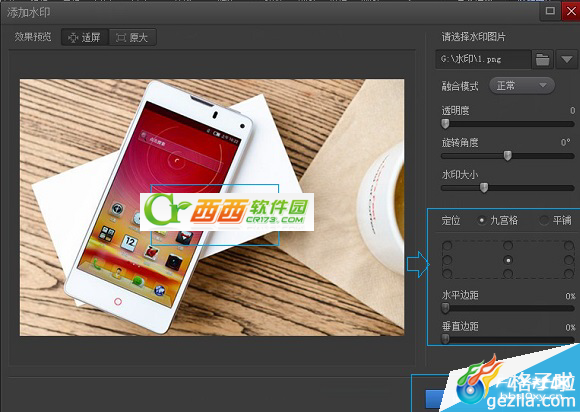Choose the top-center grid position
580x412 pixels.
tap(508, 246)
